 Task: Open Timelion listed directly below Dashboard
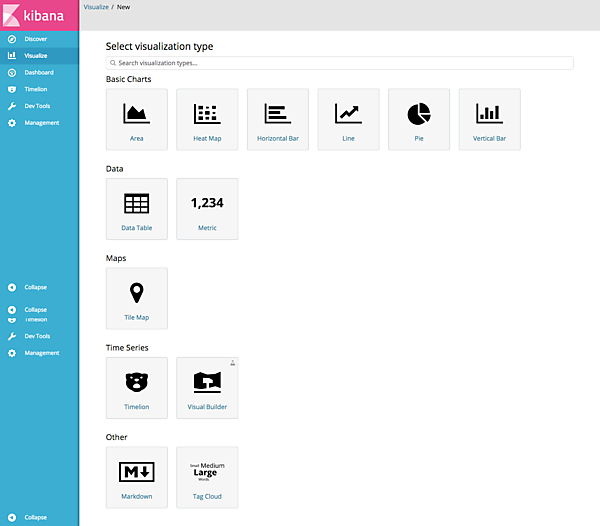click(36, 89)
